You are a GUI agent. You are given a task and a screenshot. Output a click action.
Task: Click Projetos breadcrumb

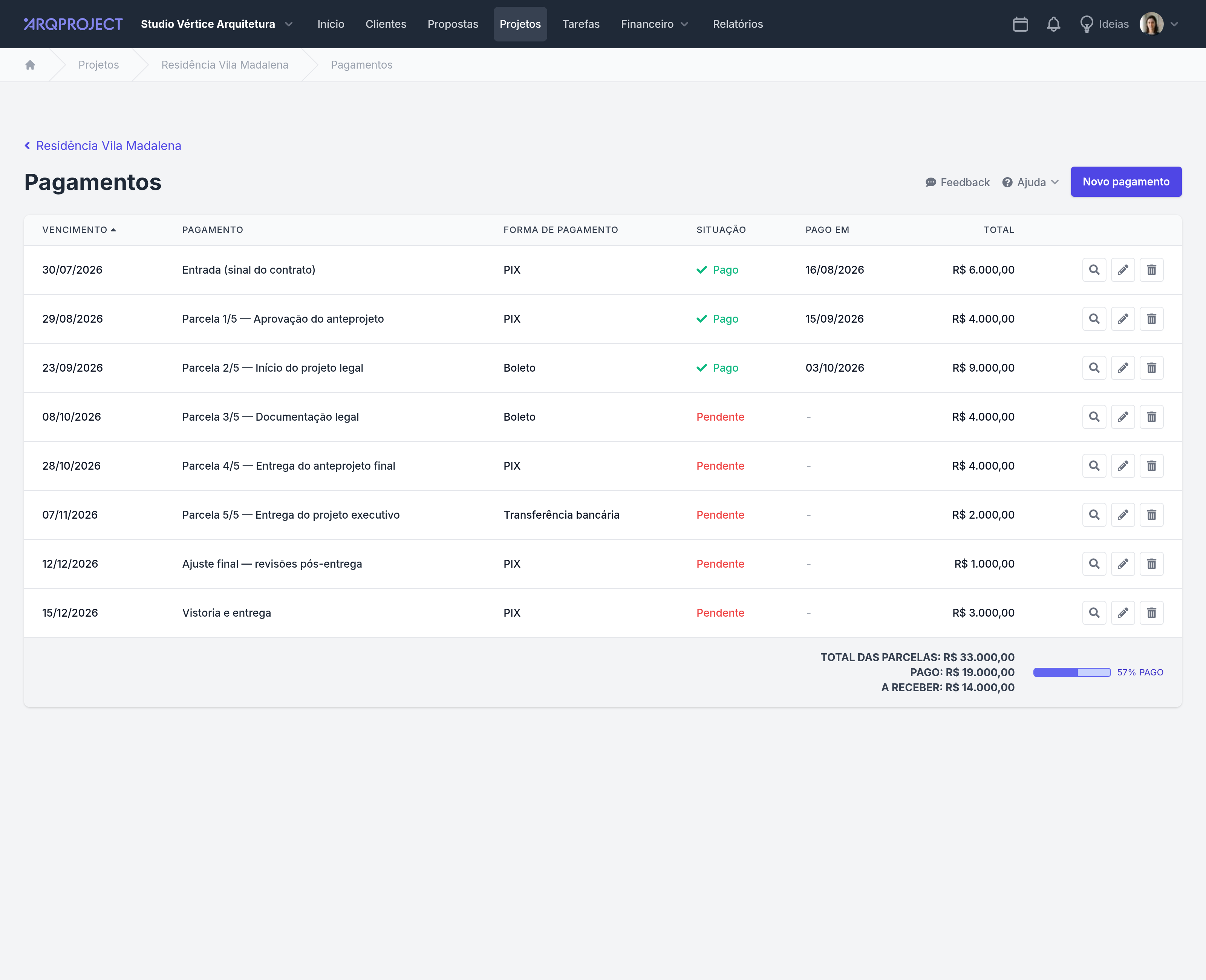[x=99, y=65]
